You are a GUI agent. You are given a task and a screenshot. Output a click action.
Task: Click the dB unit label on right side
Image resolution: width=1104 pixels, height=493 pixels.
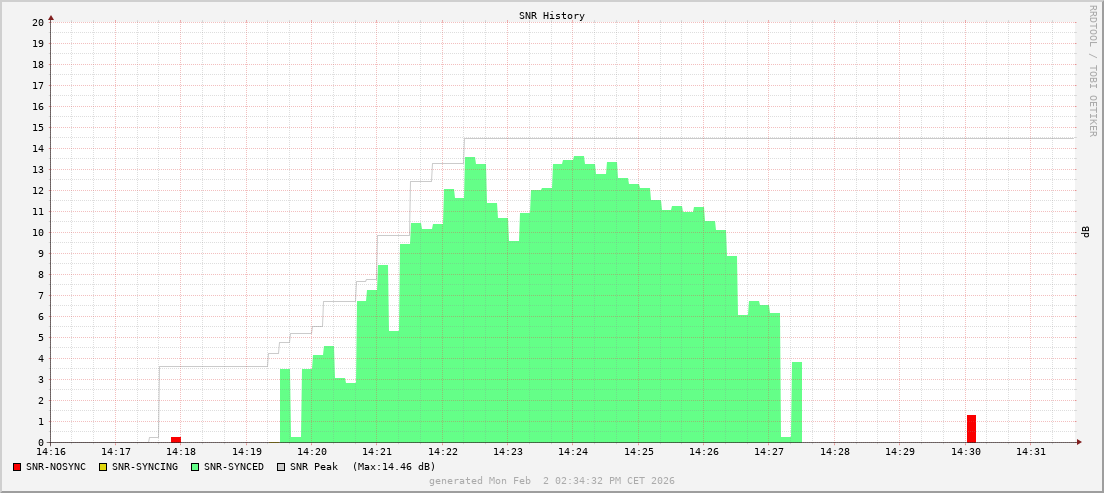pyautogui.click(x=1086, y=232)
